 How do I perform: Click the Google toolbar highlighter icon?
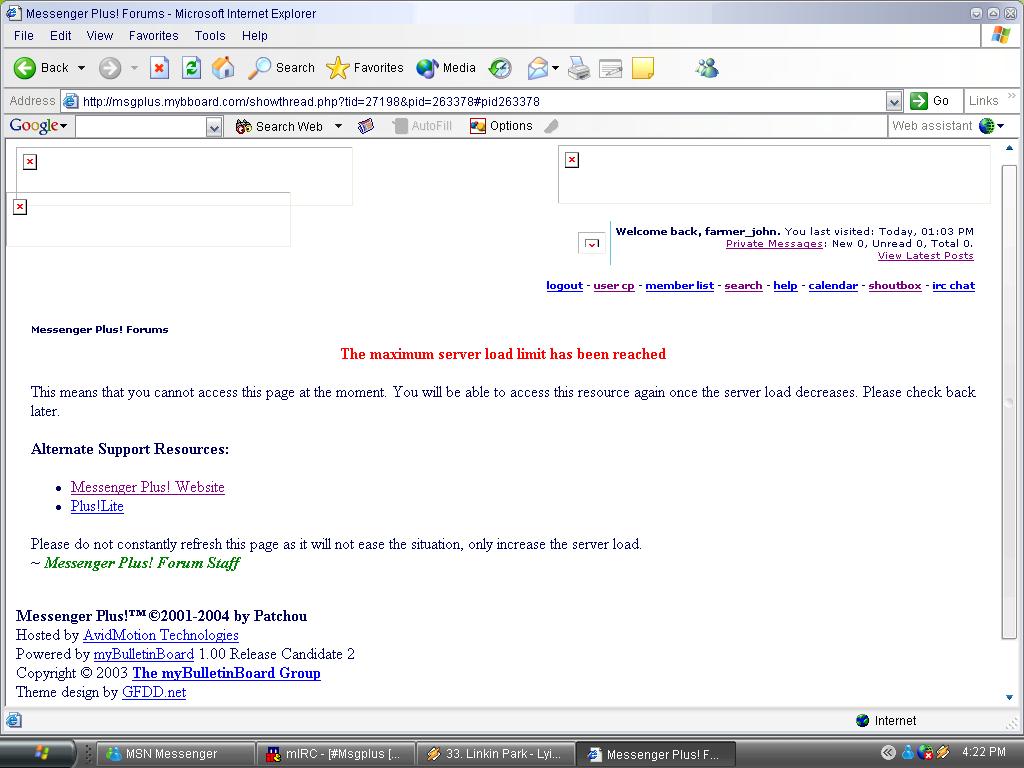tap(552, 126)
